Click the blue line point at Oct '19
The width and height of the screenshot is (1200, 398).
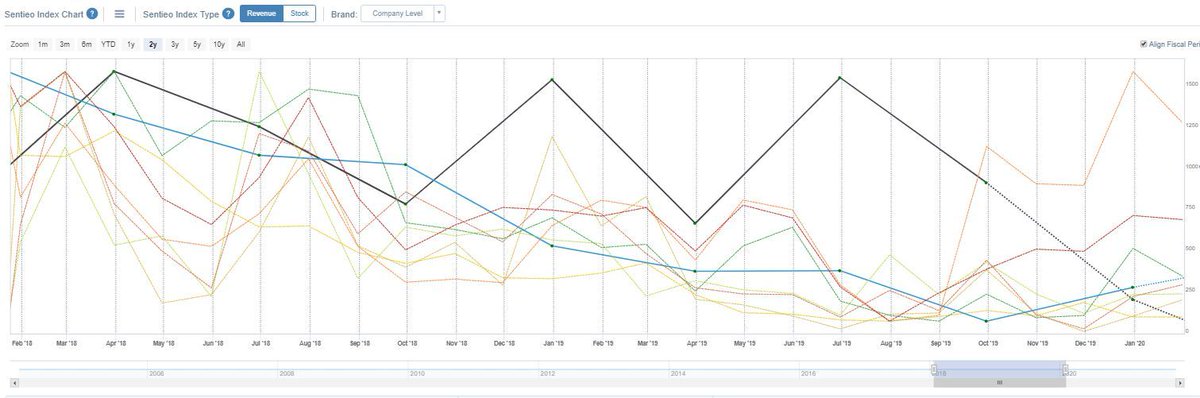tap(987, 321)
